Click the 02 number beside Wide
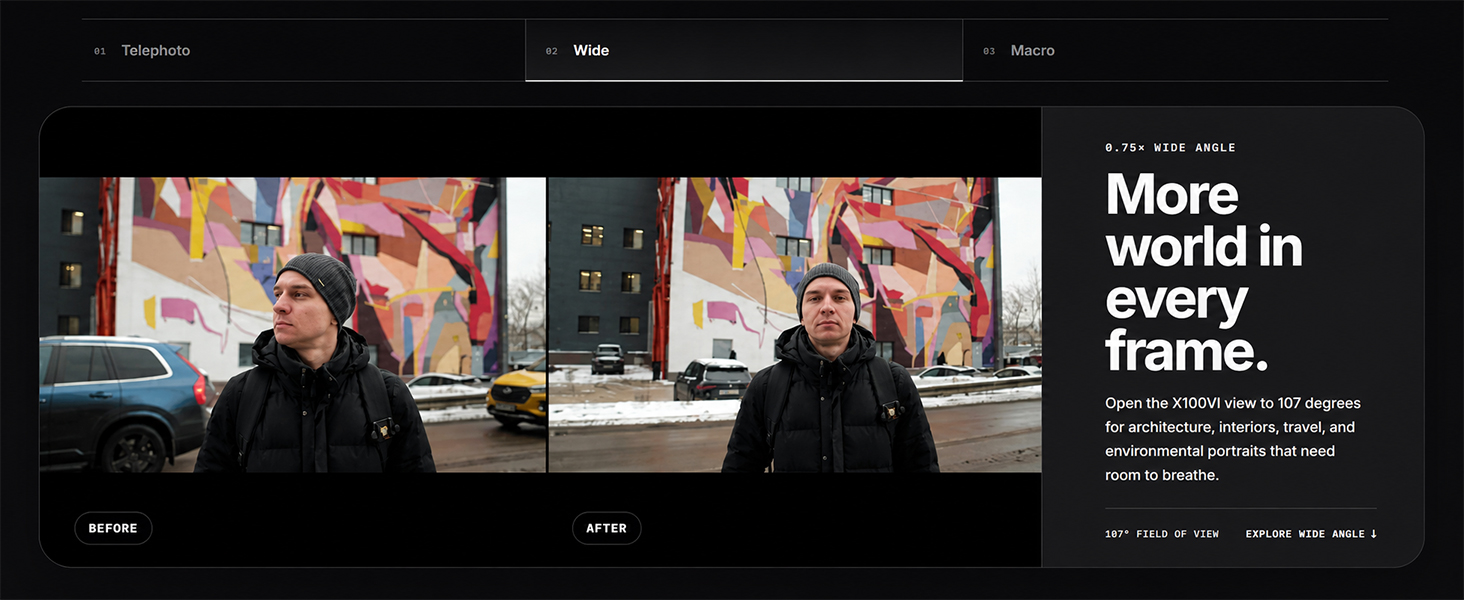Viewport: 1464px width, 600px height. tap(552, 51)
